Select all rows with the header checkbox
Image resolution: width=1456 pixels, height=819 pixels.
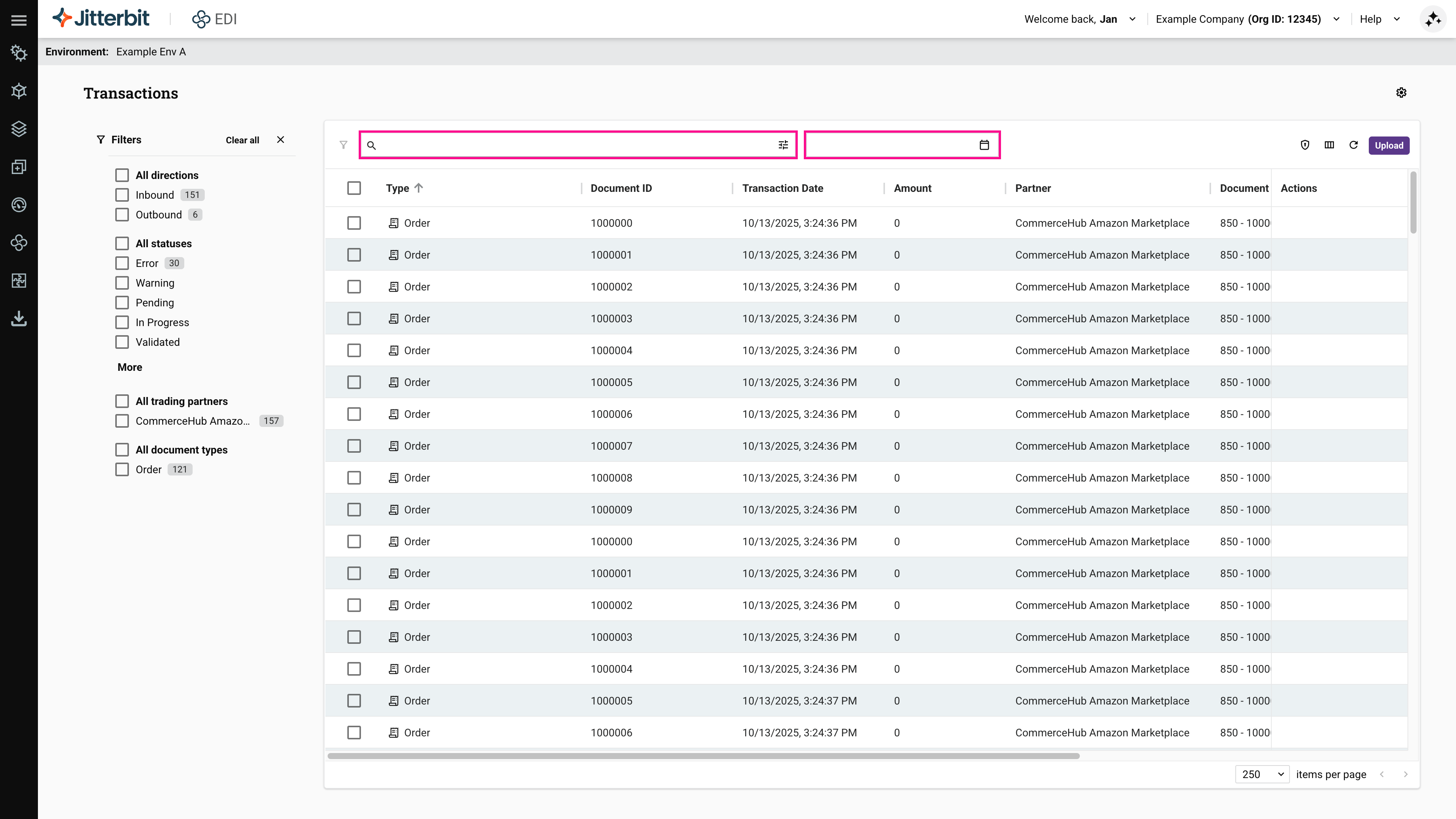pyautogui.click(x=354, y=188)
